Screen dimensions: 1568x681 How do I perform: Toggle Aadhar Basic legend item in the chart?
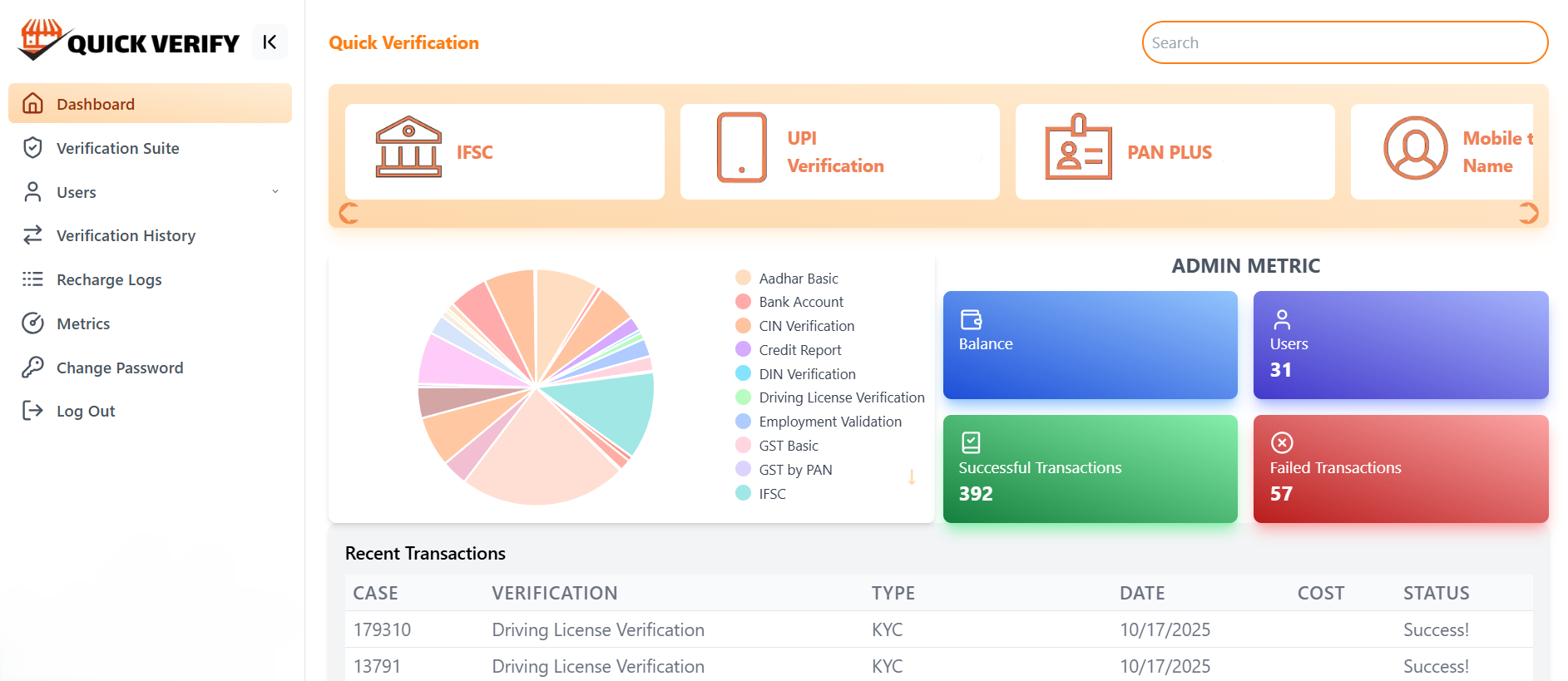coord(798,279)
